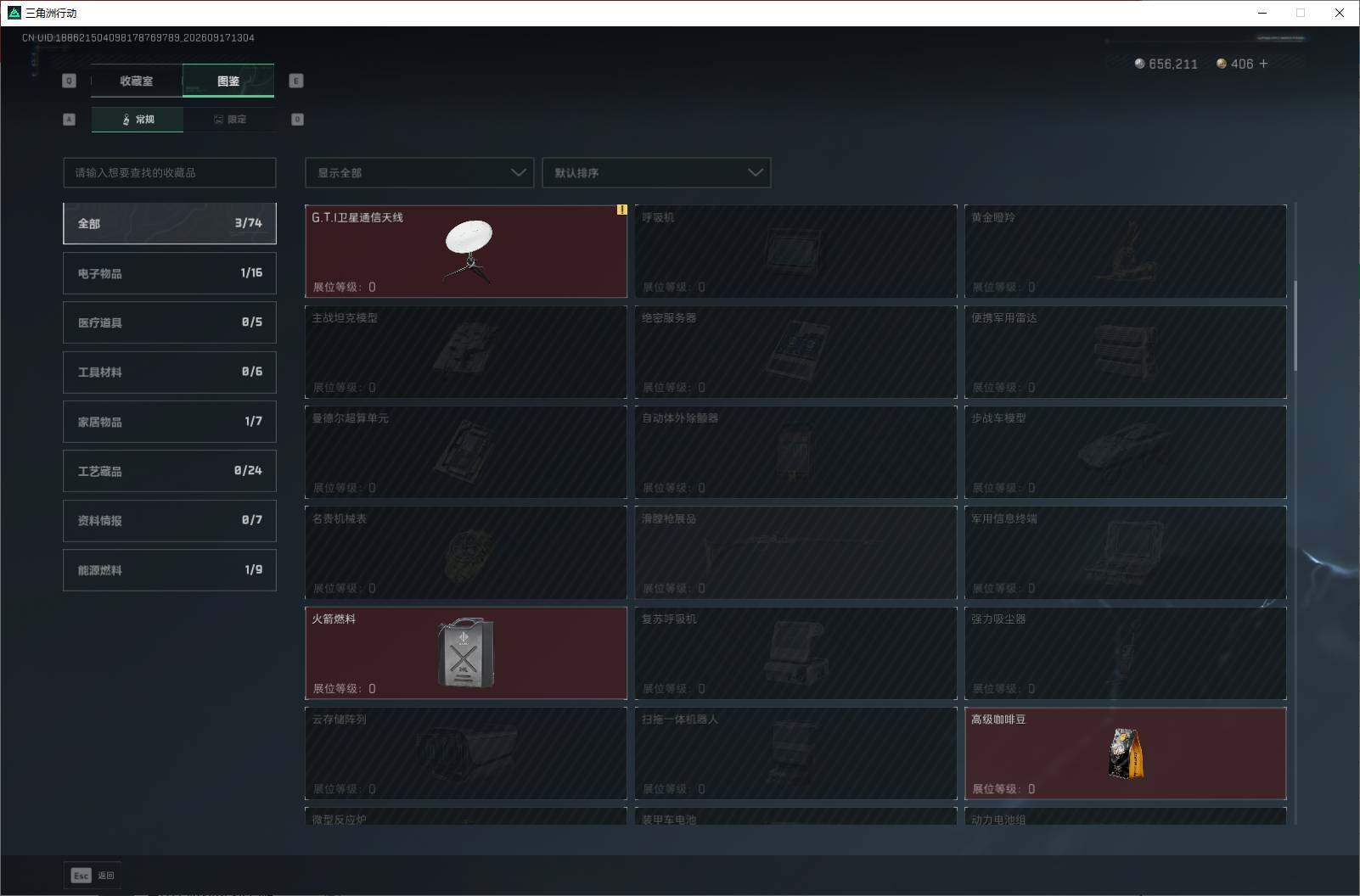Click the 火箭燃料 fuel canister image
1360x896 pixels.
466,652
